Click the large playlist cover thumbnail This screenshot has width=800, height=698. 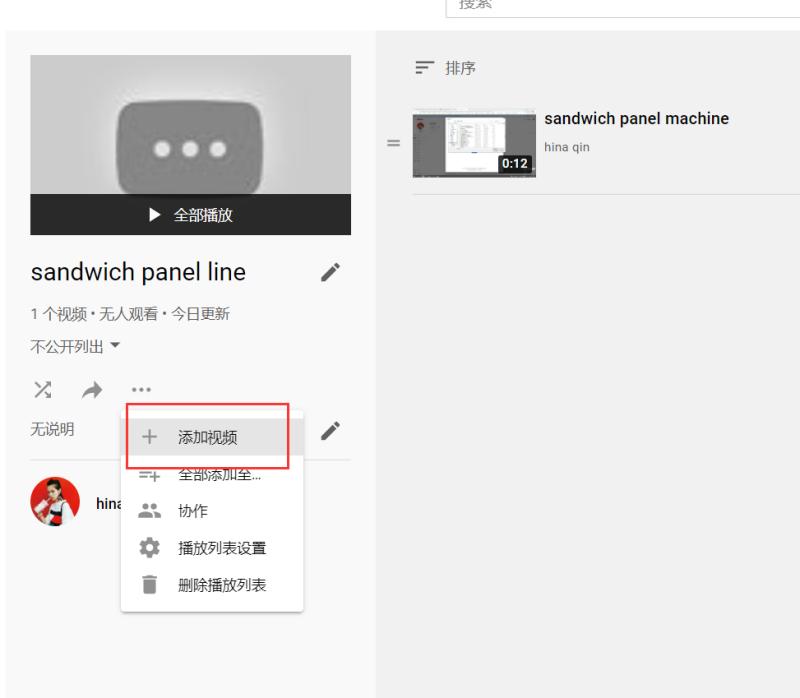(190, 125)
